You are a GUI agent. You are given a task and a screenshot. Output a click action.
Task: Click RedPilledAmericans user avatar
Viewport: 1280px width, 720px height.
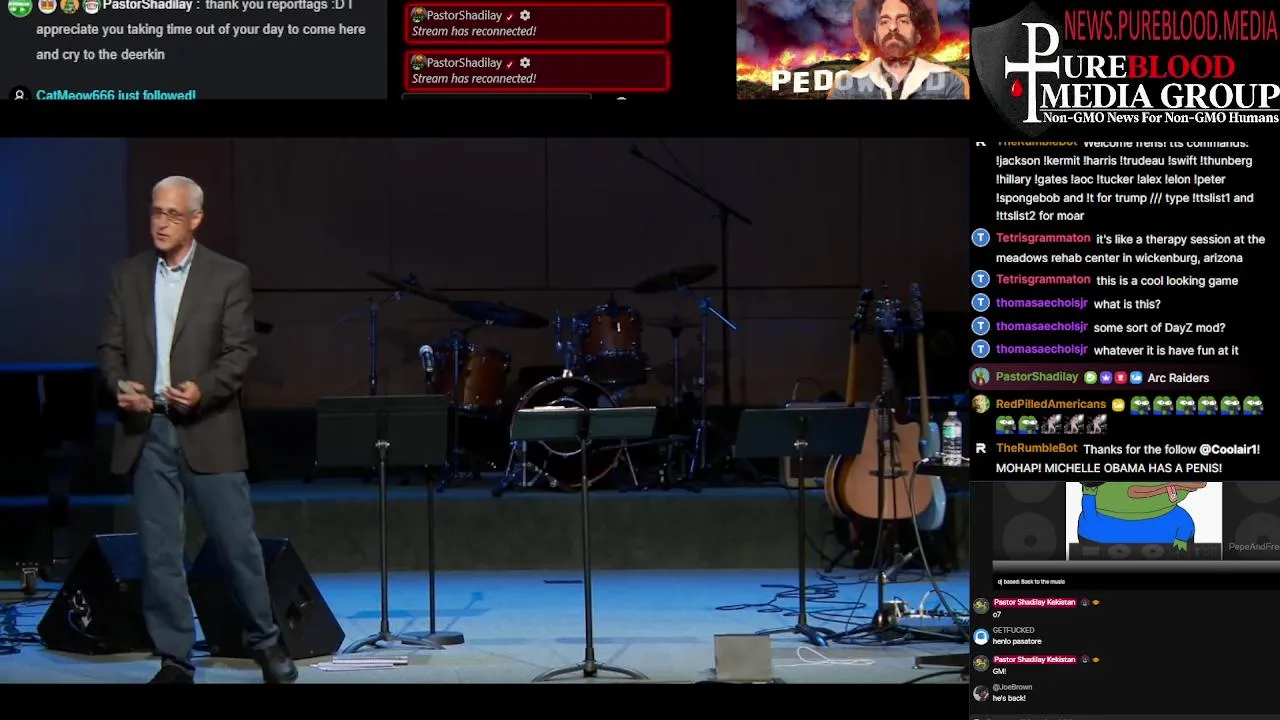980,404
